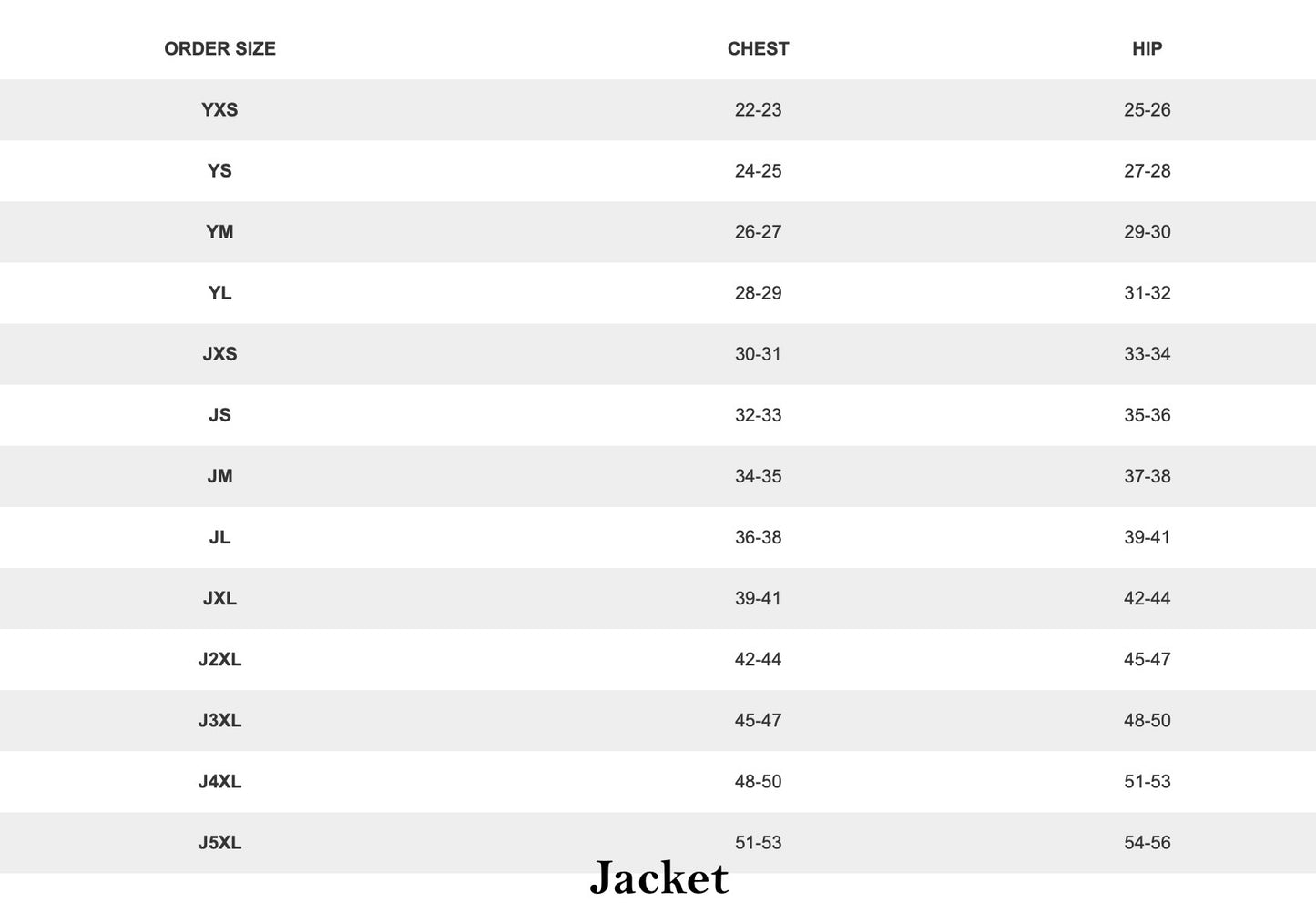Screen dimensions: 1316x913
Task: Click the HIP column header
Action: pyautogui.click(x=1147, y=49)
